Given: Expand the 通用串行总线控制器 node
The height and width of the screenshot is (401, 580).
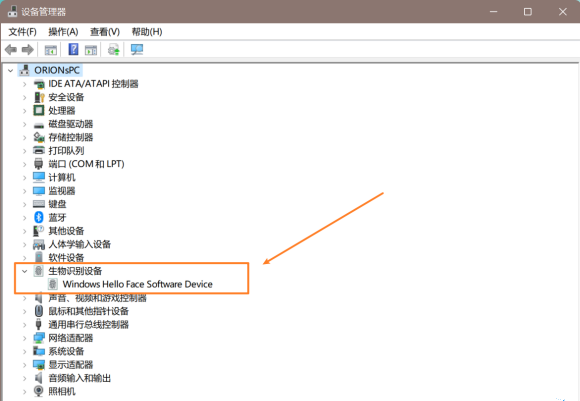Looking at the screenshot, I should [25, 325].
